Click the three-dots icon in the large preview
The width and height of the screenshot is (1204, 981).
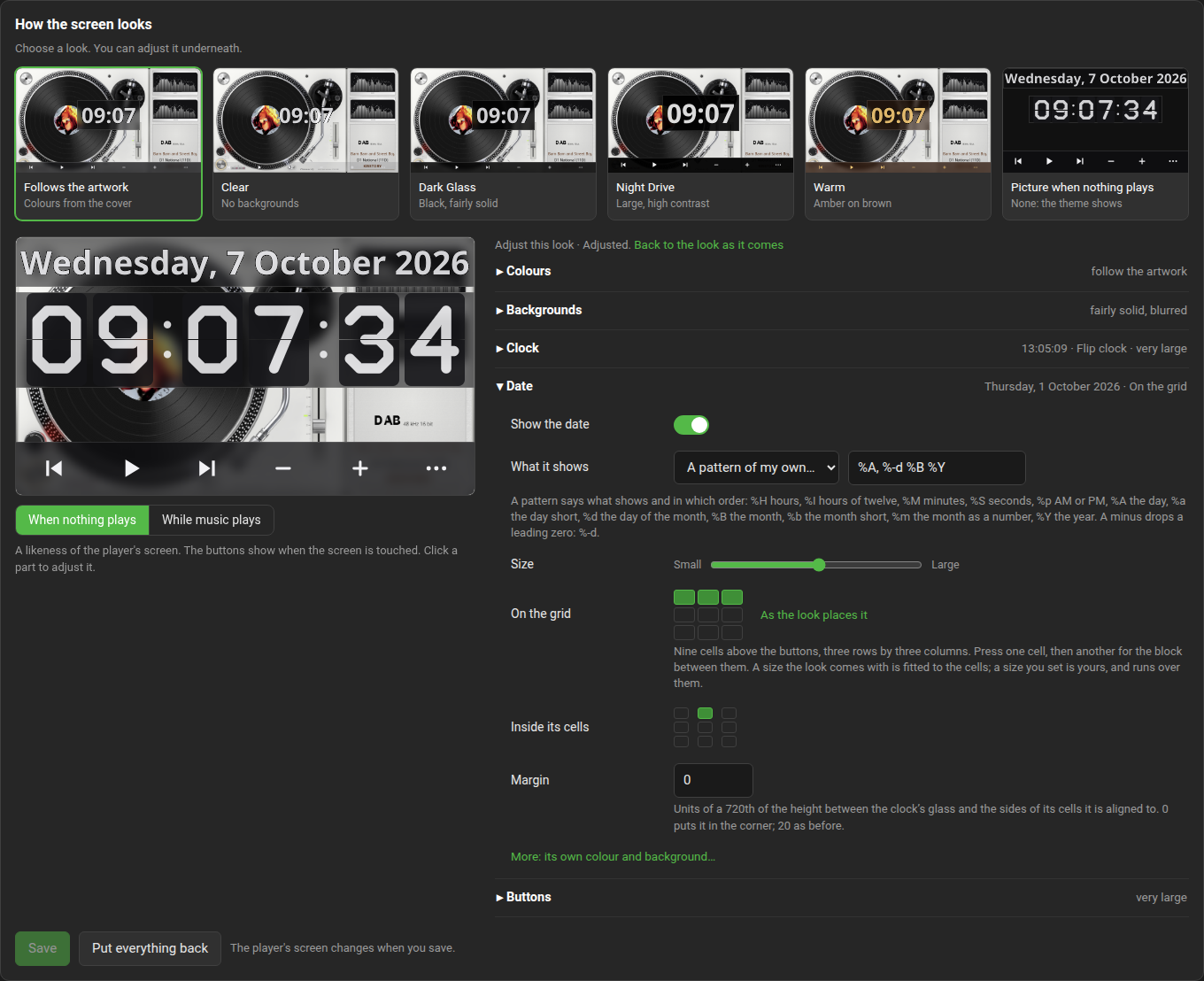tap(436, 468)
